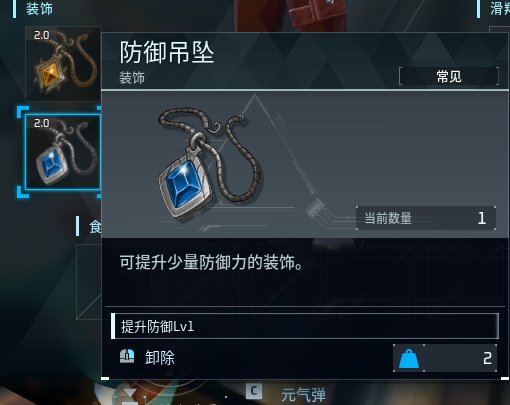Click the C key icon
Image resolution: width=510 pixels, height=405 pixels.
[254, 391]
